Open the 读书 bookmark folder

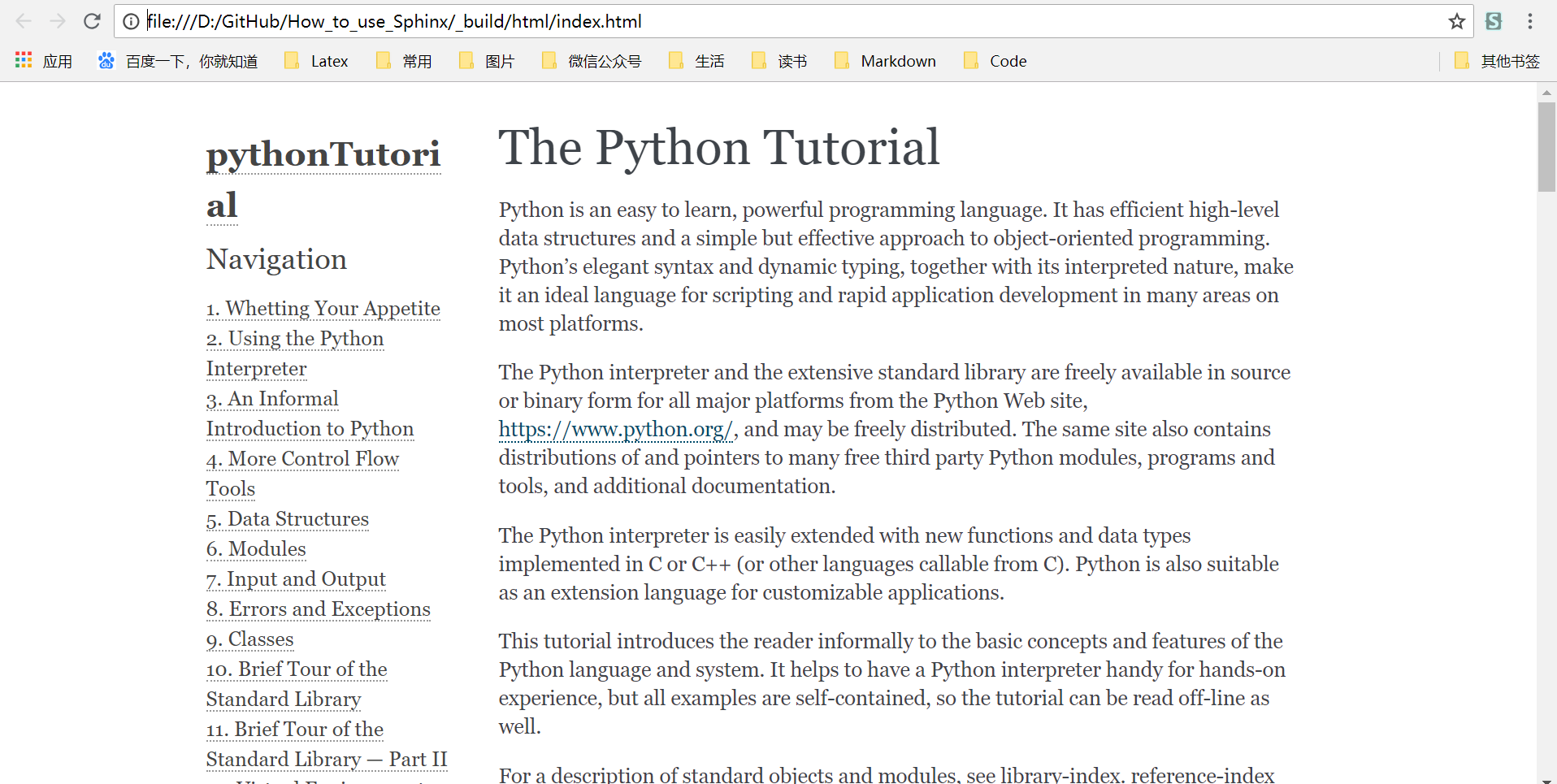pos(779,61)
